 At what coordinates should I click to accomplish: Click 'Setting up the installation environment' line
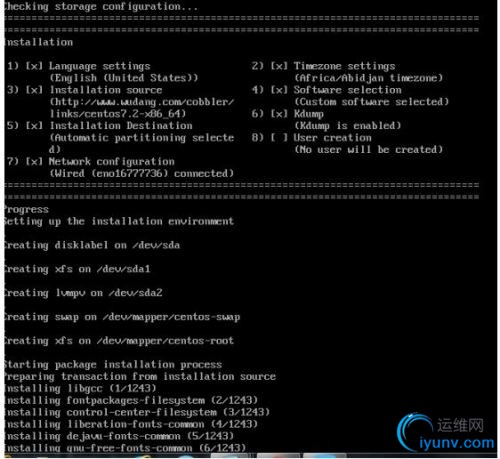(119, 222)
